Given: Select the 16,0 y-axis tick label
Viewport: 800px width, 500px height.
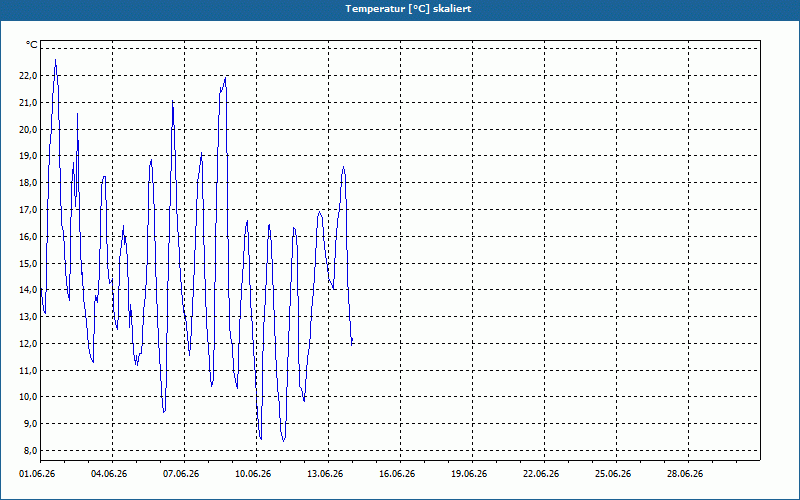Looking at the screenshot, I should 28,236.
